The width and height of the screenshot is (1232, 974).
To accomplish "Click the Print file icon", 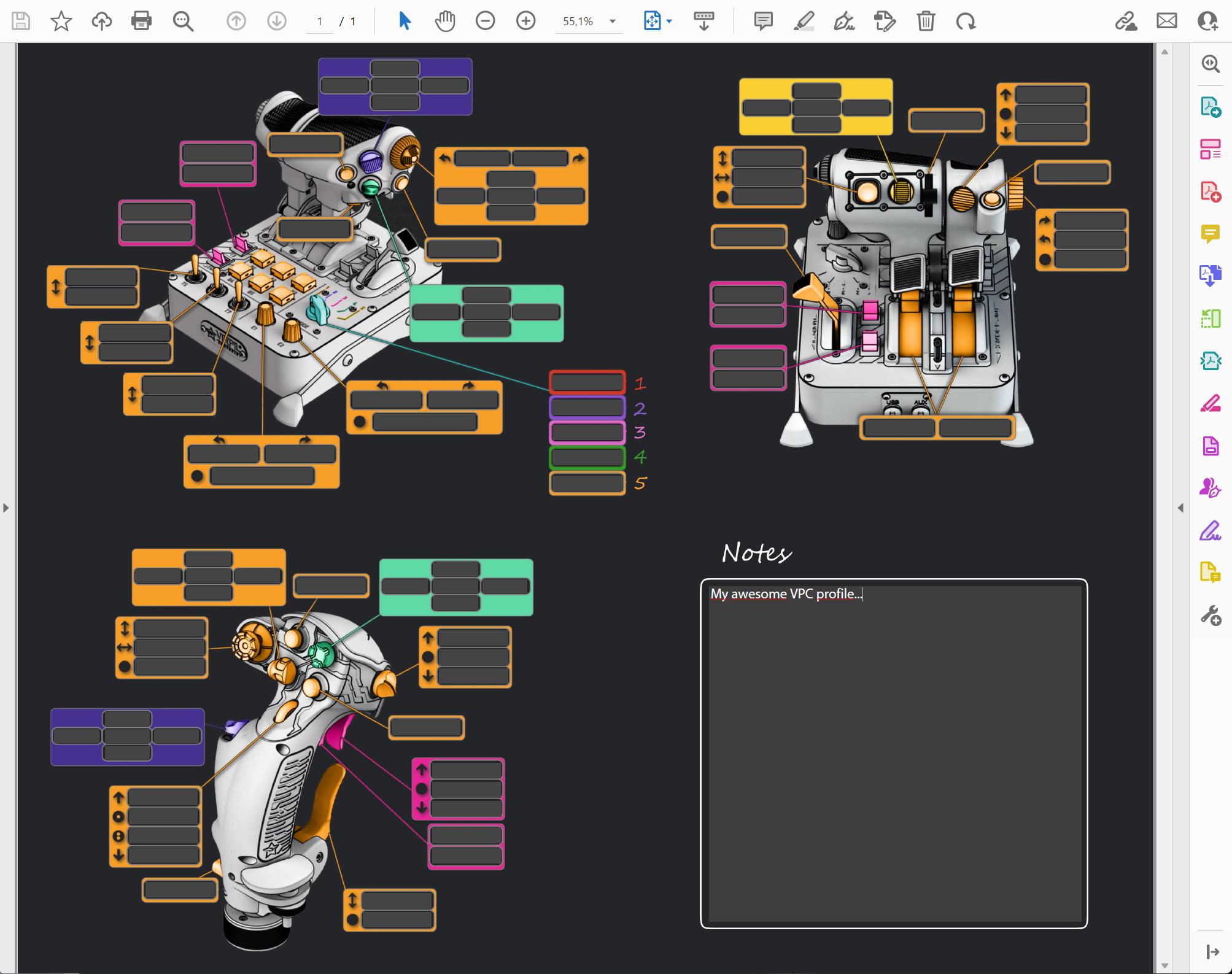I will tap(141, 21).
